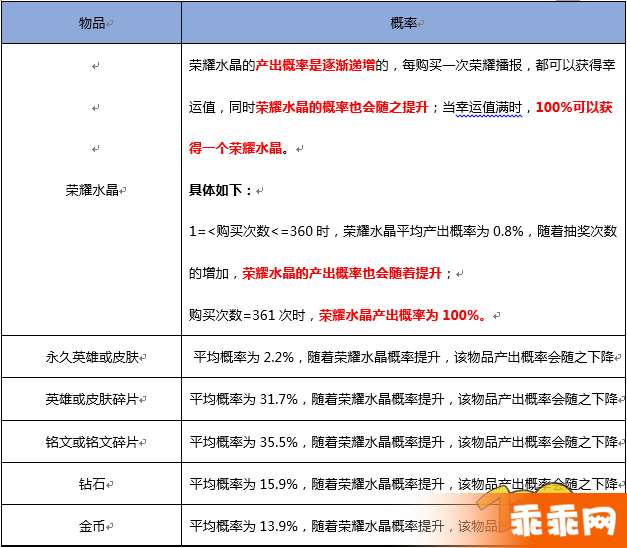Click the 物品 column header
Image resolution: width=627 pixels, height=548 pixels.
click(92, 23)
